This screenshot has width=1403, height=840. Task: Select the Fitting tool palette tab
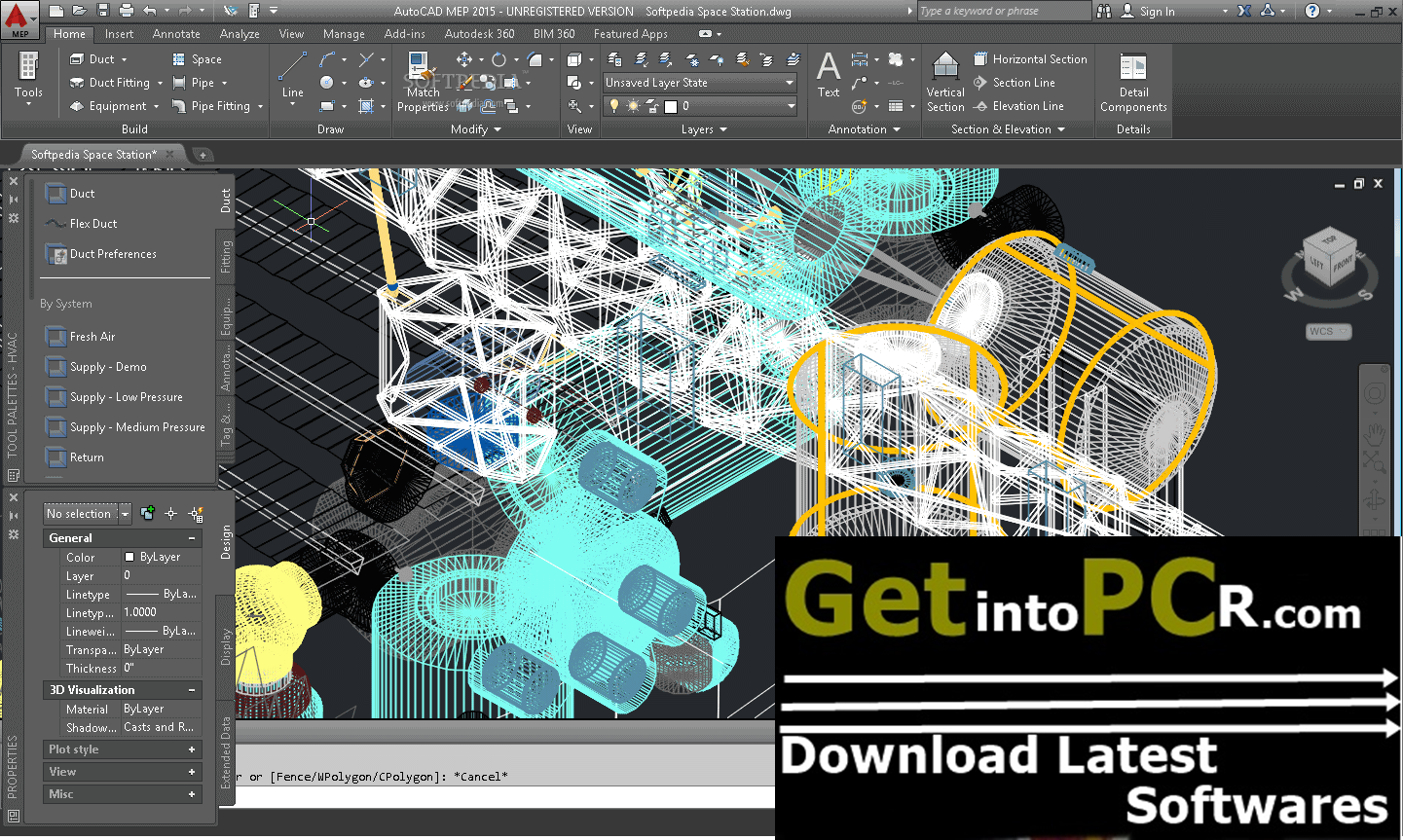tap(226, 257)
